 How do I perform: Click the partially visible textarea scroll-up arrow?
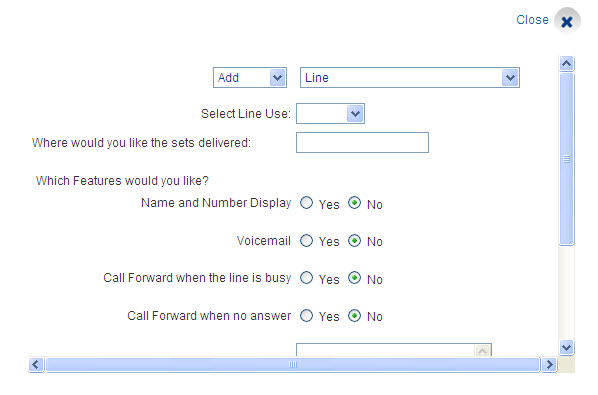tap(482, 350)
